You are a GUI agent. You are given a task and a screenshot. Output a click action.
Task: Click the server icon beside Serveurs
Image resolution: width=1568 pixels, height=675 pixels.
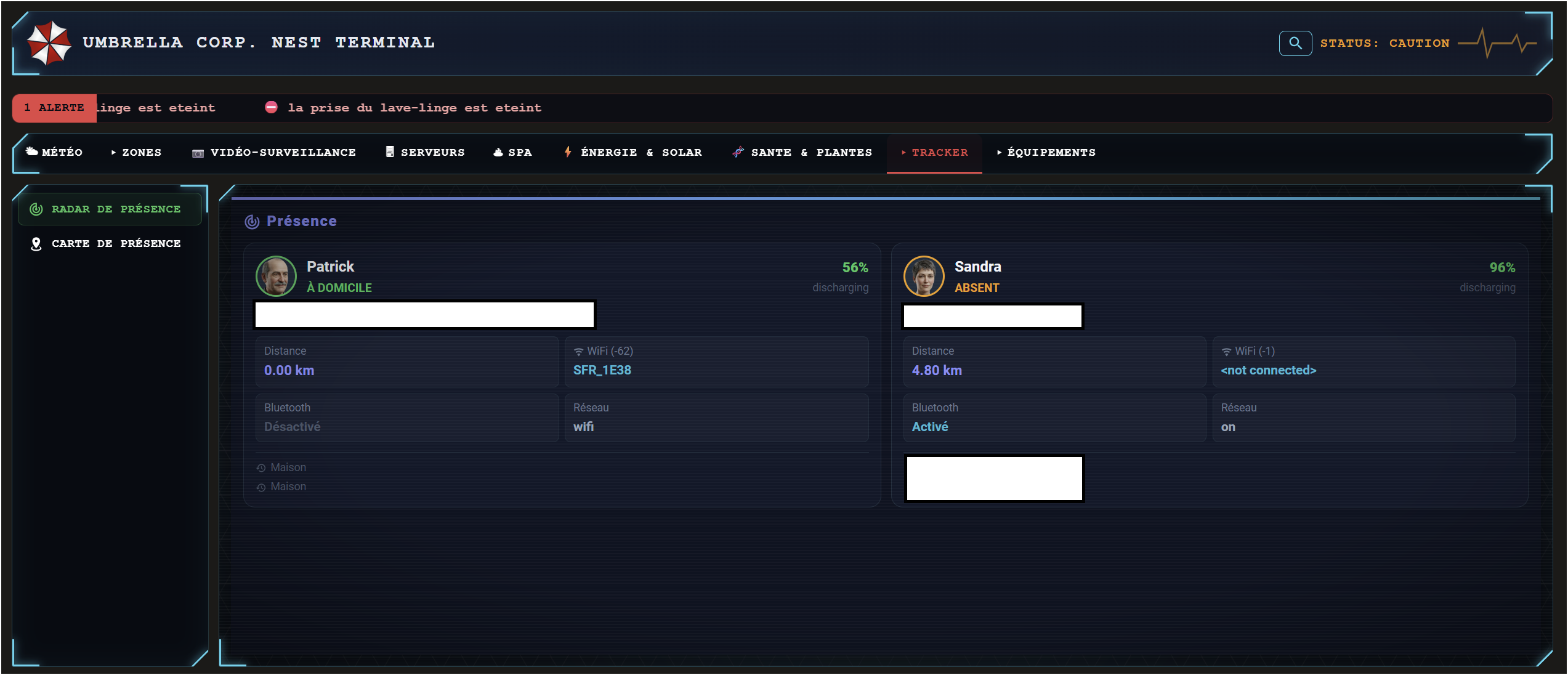pyautogui.click(x=390, y=152)
